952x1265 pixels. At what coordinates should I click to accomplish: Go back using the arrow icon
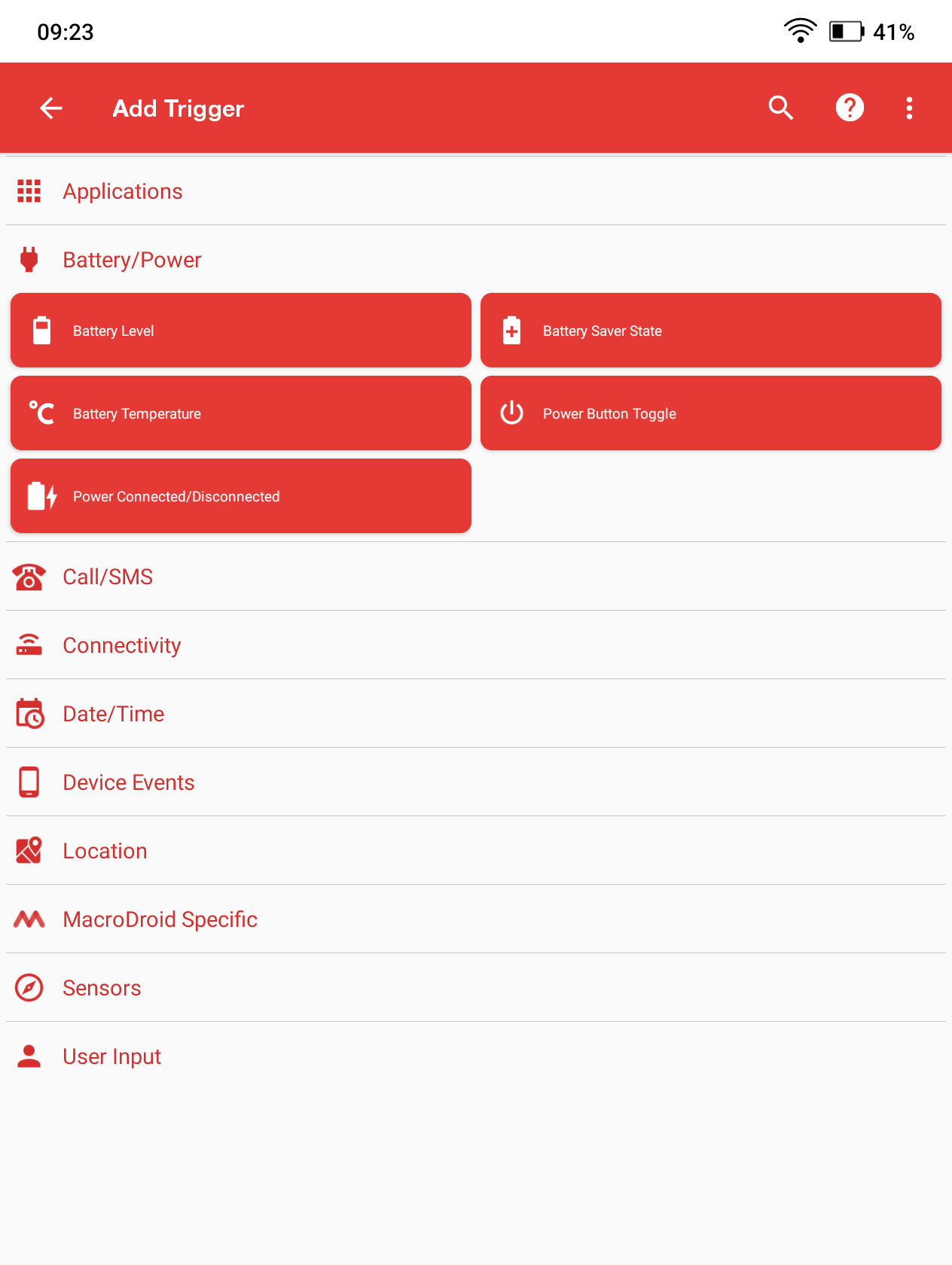(50, 108)
